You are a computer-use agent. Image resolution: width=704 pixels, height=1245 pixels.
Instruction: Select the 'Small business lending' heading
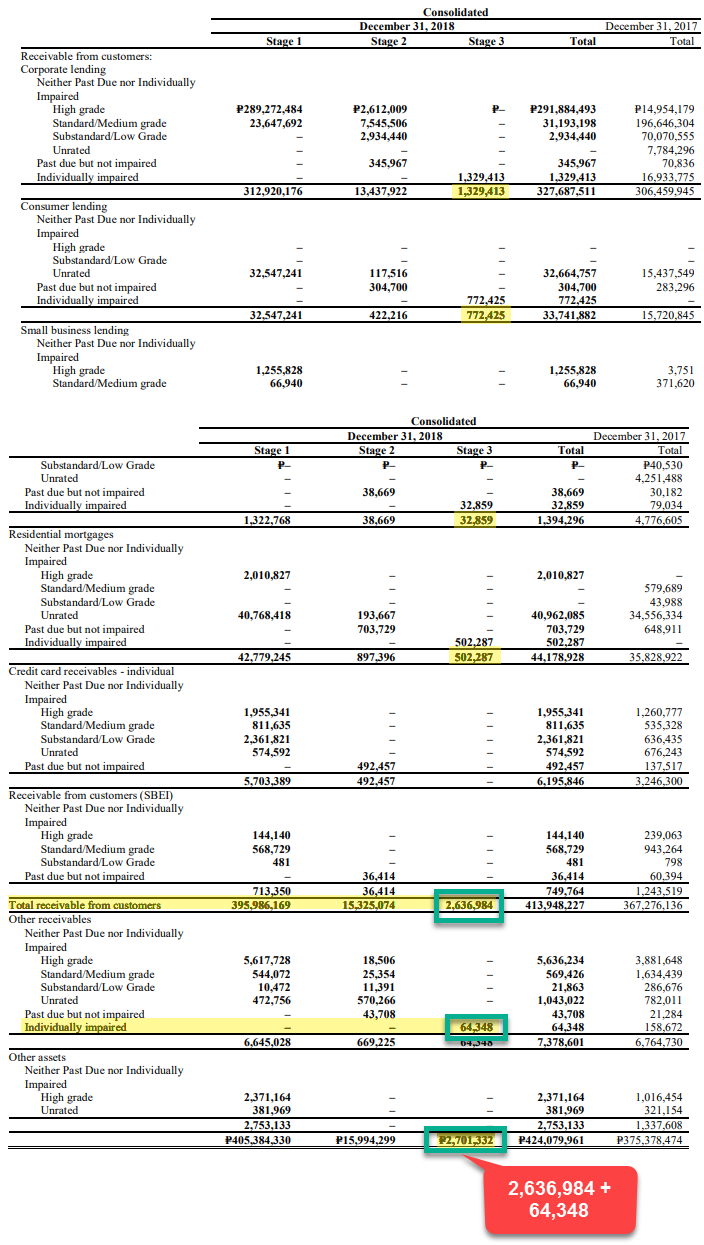pos(74,329)
